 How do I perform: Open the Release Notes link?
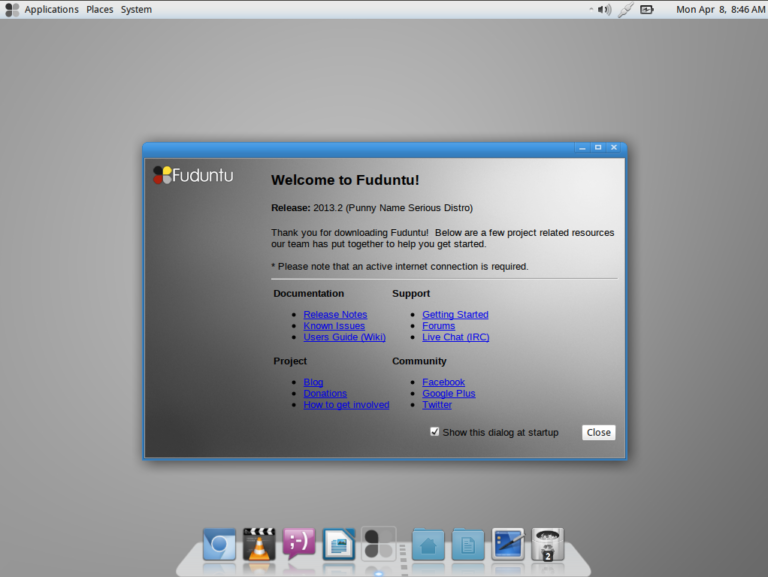click(335, 315)
